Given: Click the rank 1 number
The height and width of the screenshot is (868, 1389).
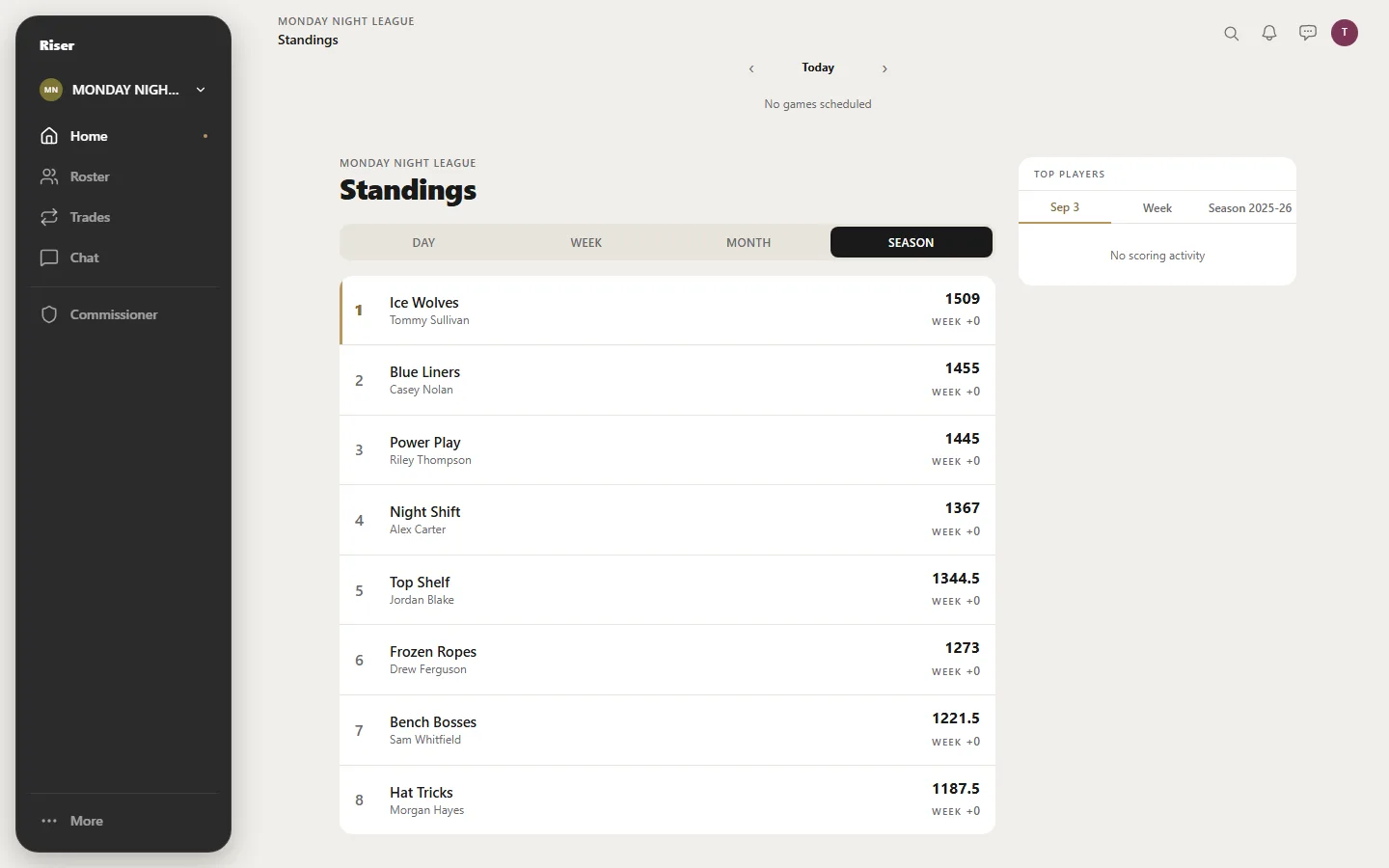Looking at the screenshot, I should coord(359,311).
